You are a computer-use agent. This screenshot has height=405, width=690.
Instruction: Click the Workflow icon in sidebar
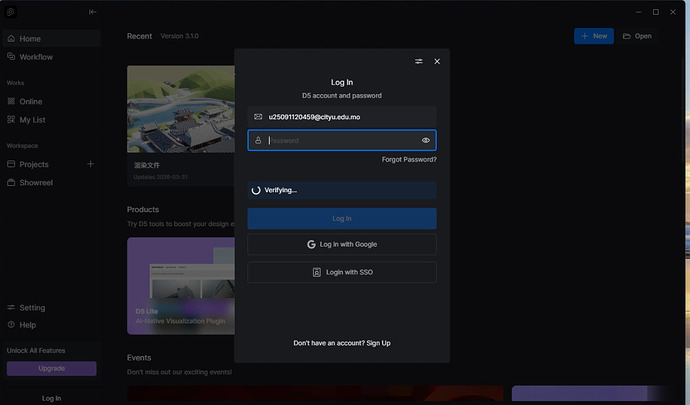(11, 56)
